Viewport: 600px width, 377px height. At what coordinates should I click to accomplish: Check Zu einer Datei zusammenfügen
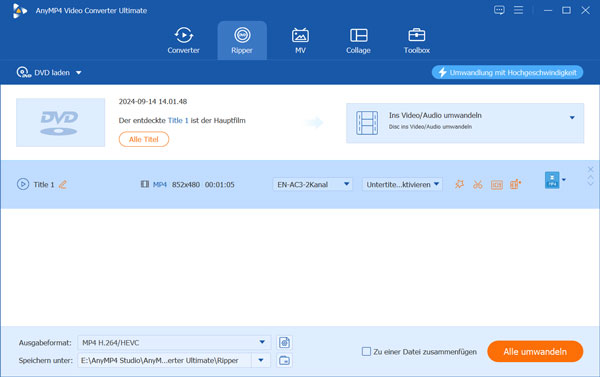tap(366, 351)
